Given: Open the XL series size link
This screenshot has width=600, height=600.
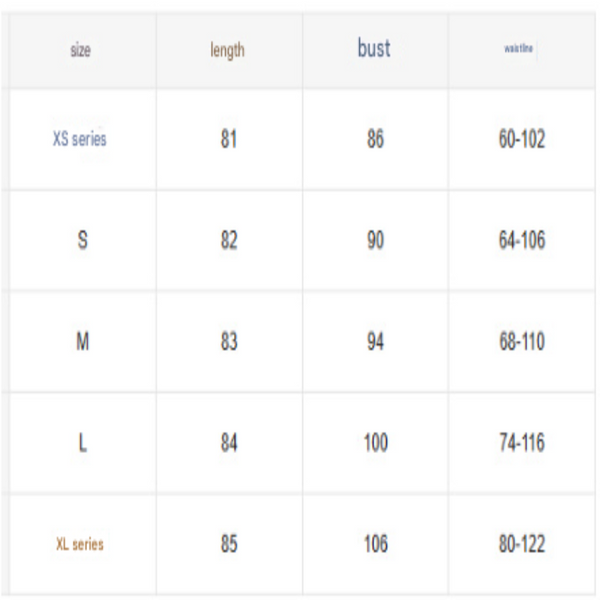Looking at the screenshot, I should [79, 545].
